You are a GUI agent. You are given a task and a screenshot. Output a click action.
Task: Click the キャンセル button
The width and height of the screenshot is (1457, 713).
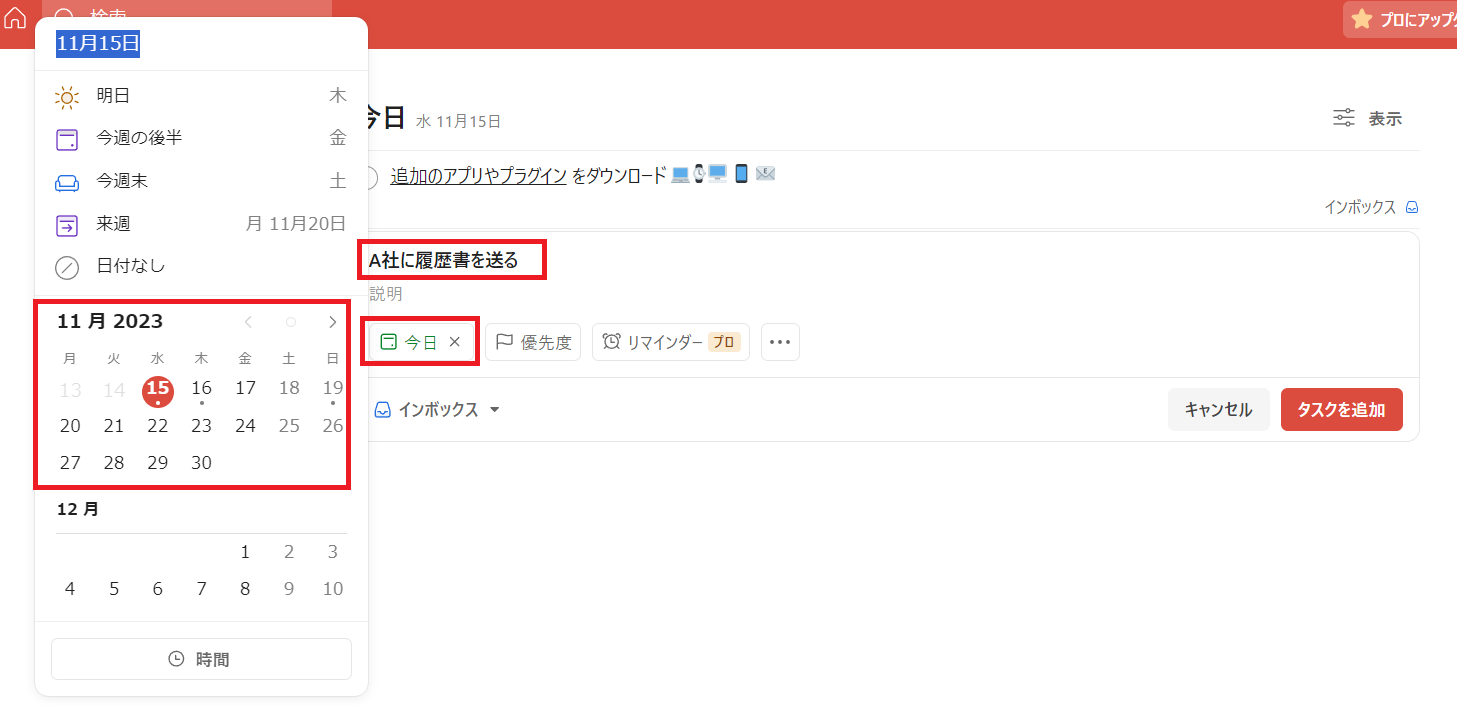tap(1218, 410)
